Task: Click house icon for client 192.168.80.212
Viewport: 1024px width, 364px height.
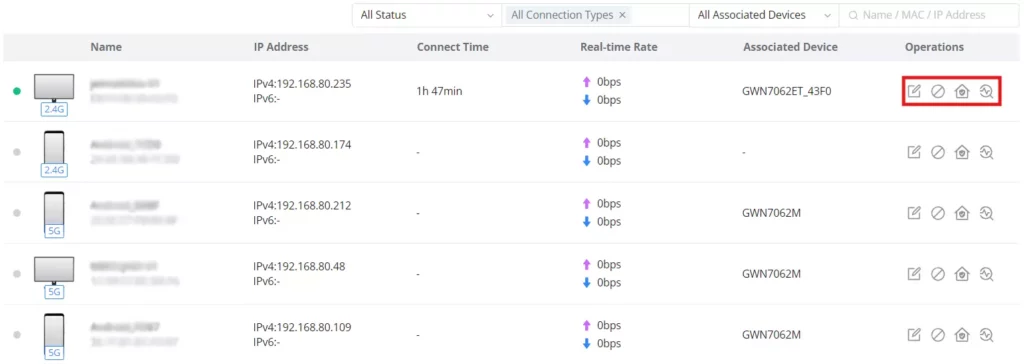Action: point(961,213)
